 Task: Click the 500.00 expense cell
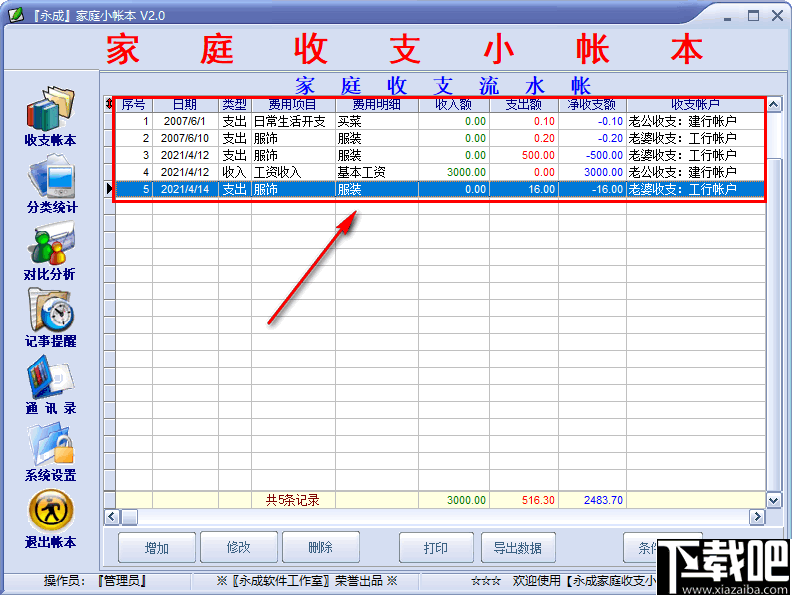[524, 155]
